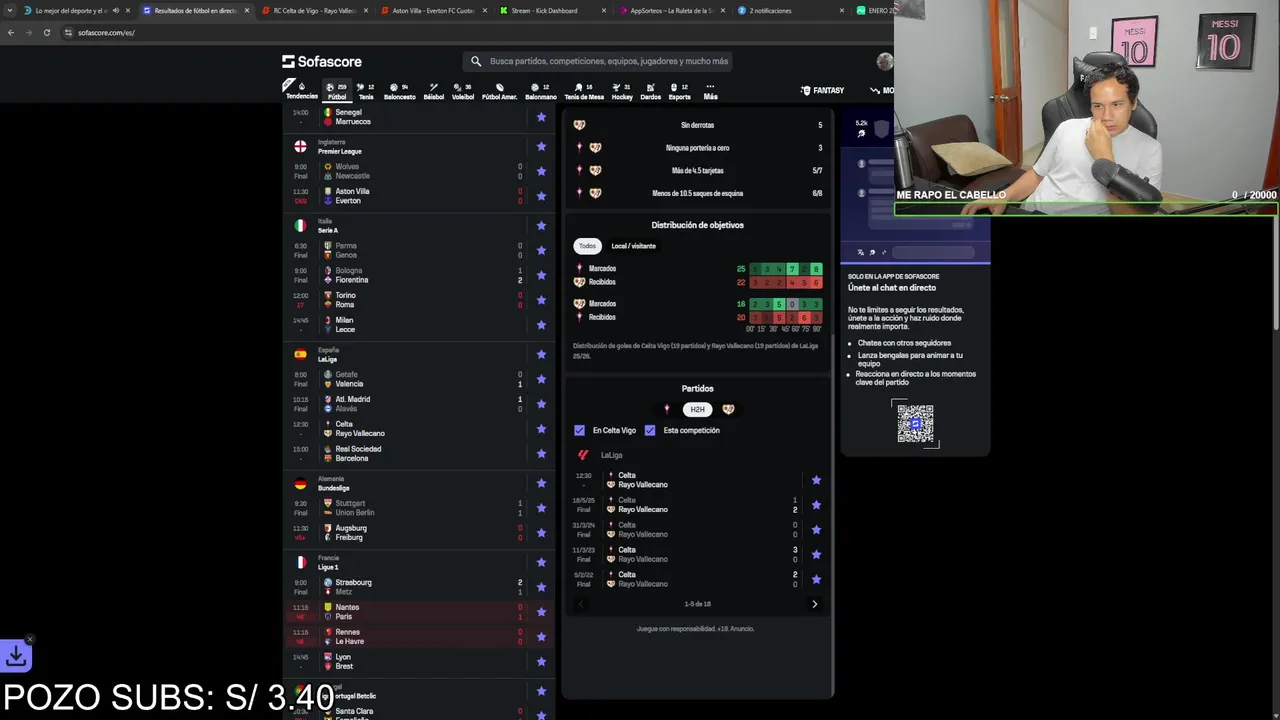Click the Sofascore logo
Screen dimensions: 1280x720
[x=322, y=61]
